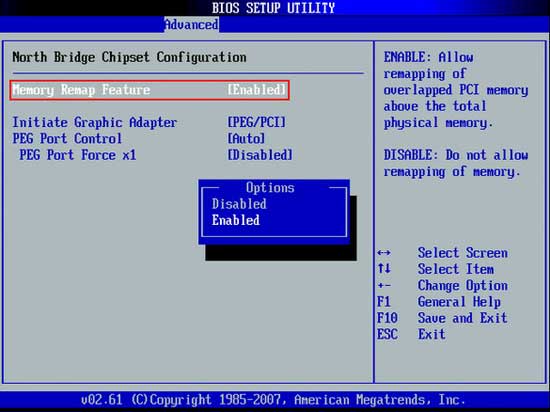Click the plus-minus Change Option symbol
This screenshot has height=412, width=550.
tap(384, 285)
